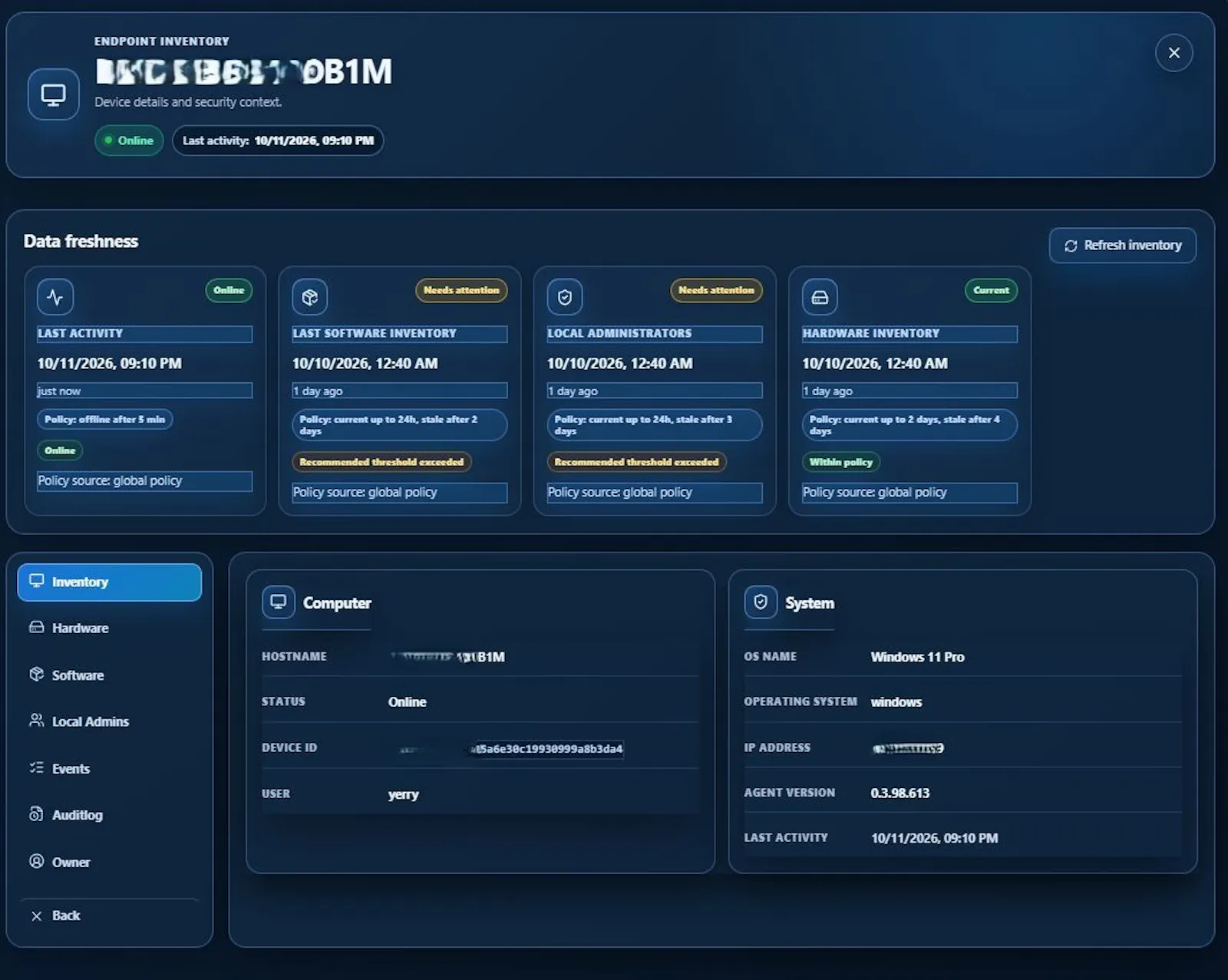Click the checklist icon next to Events
This screenshot has width=1228, height=980.
[36, 767]
